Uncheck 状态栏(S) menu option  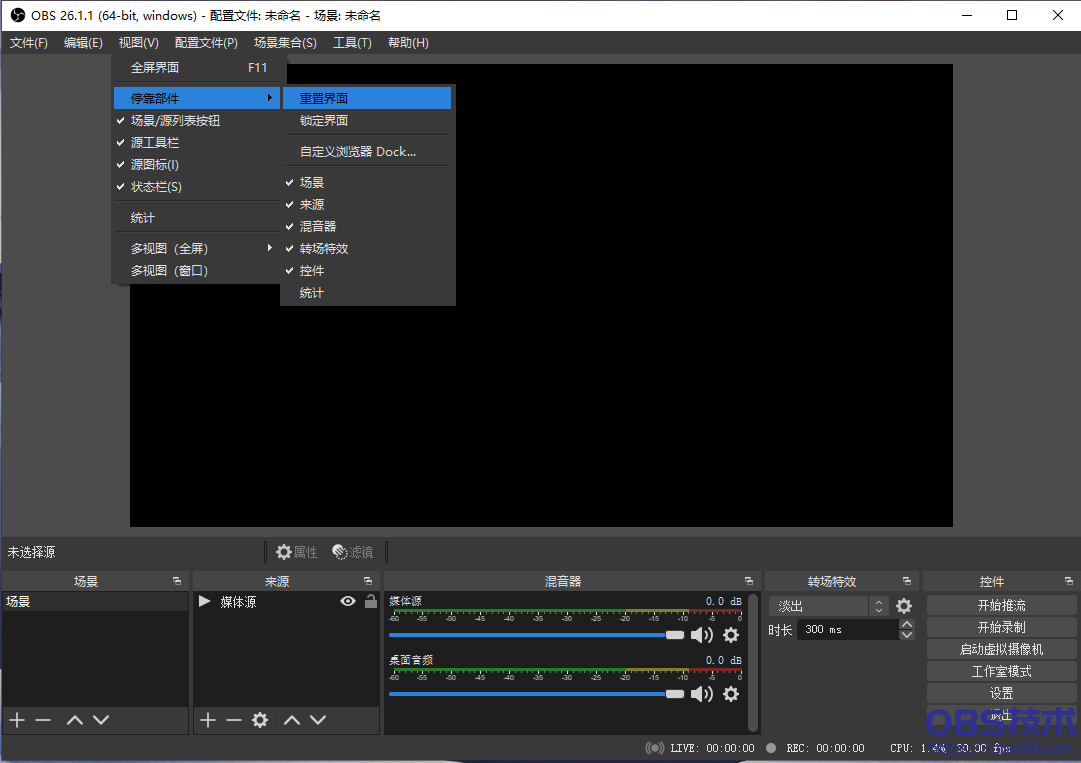click(x=196, y=187)
